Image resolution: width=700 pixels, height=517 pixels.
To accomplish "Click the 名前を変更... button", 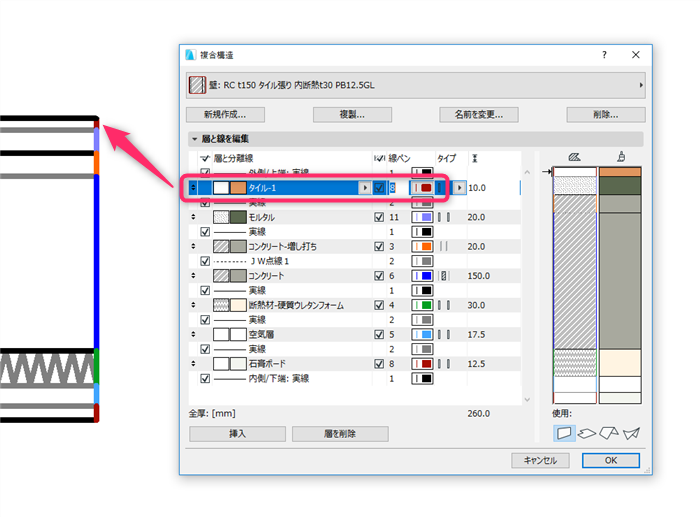I will point(479,115).
